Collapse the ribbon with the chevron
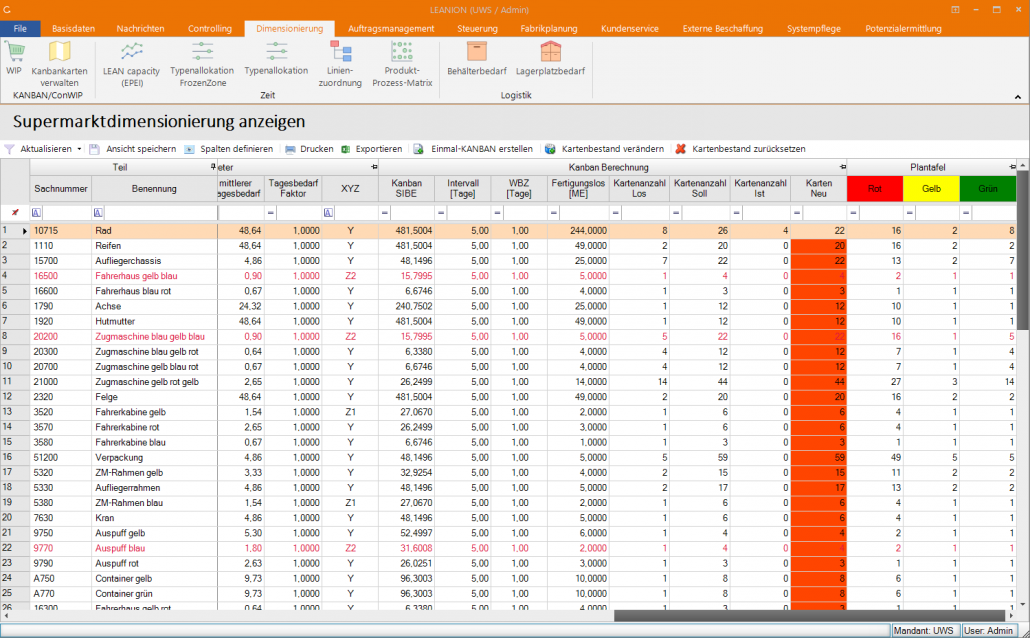The width and height of the screenshot is (1030, 638). pyautogui.click(x=1018, y=97)
